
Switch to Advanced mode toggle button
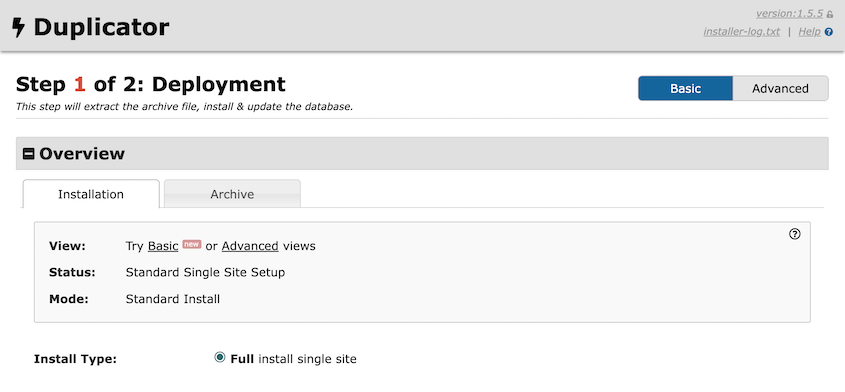tap(780, 88)
